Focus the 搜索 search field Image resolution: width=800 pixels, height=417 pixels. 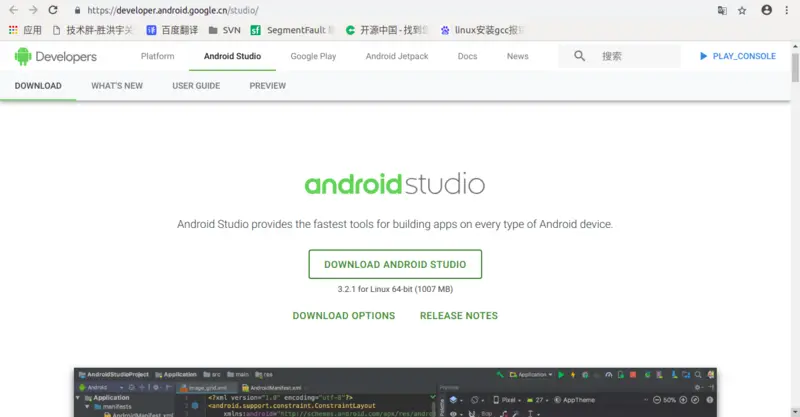pyautogui.click(x=619, y=56)
